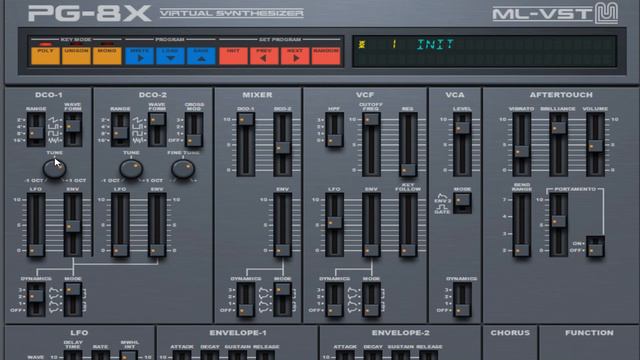Click the AFTERTOUCH BRILLIANCE slider handle

[x=558, y=128]
